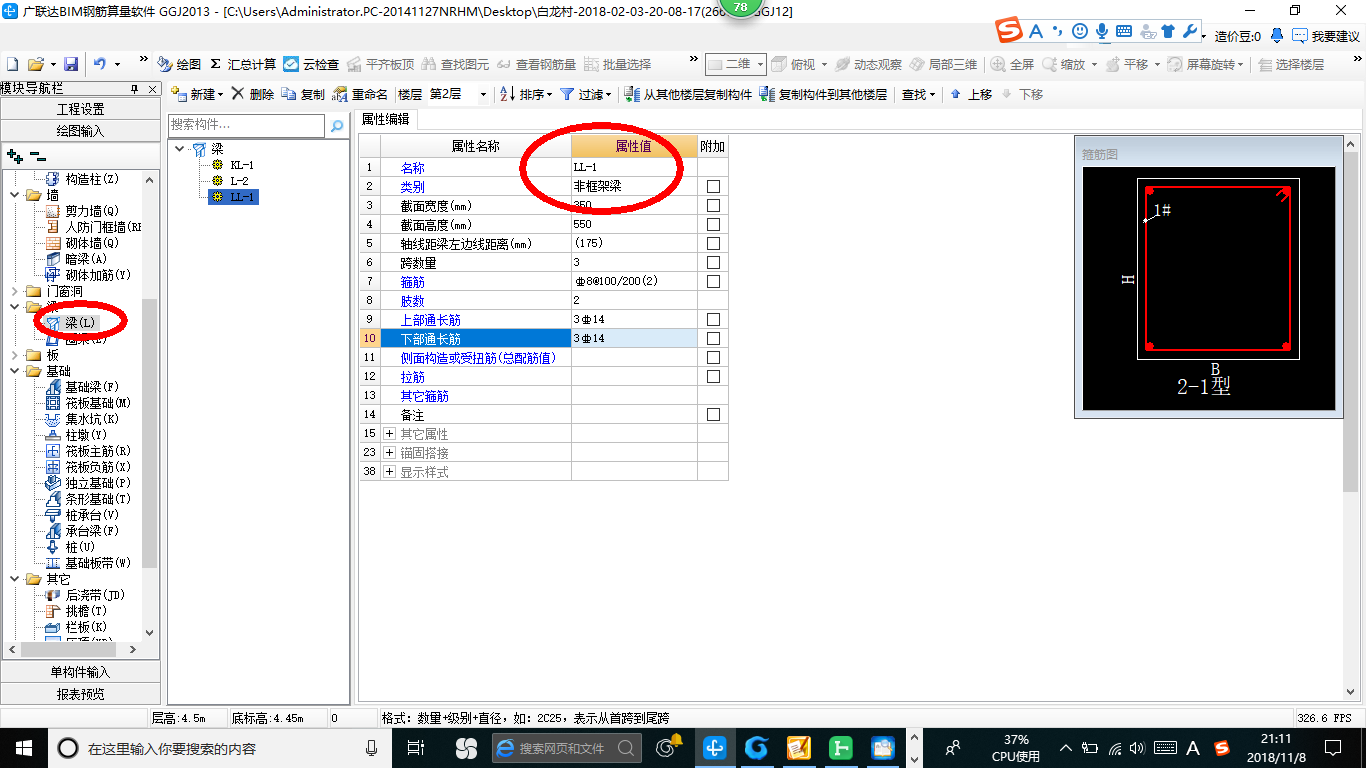Select 暗梁(A) tree item

pyautogui.click(x=86, y=259)
